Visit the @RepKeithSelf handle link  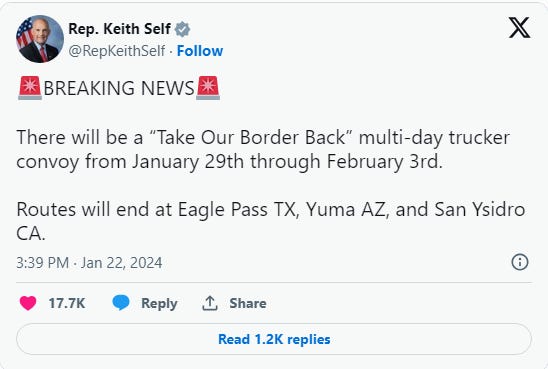coord(117,51)
